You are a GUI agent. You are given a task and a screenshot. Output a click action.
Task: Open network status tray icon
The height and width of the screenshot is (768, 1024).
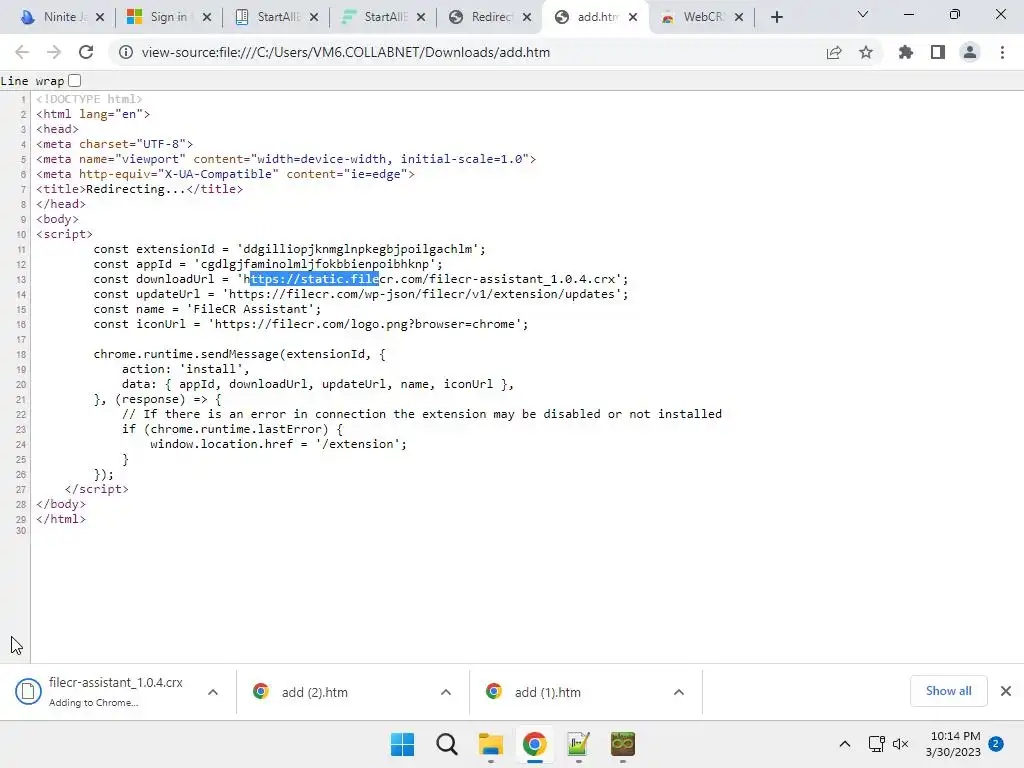coord(876,744)
